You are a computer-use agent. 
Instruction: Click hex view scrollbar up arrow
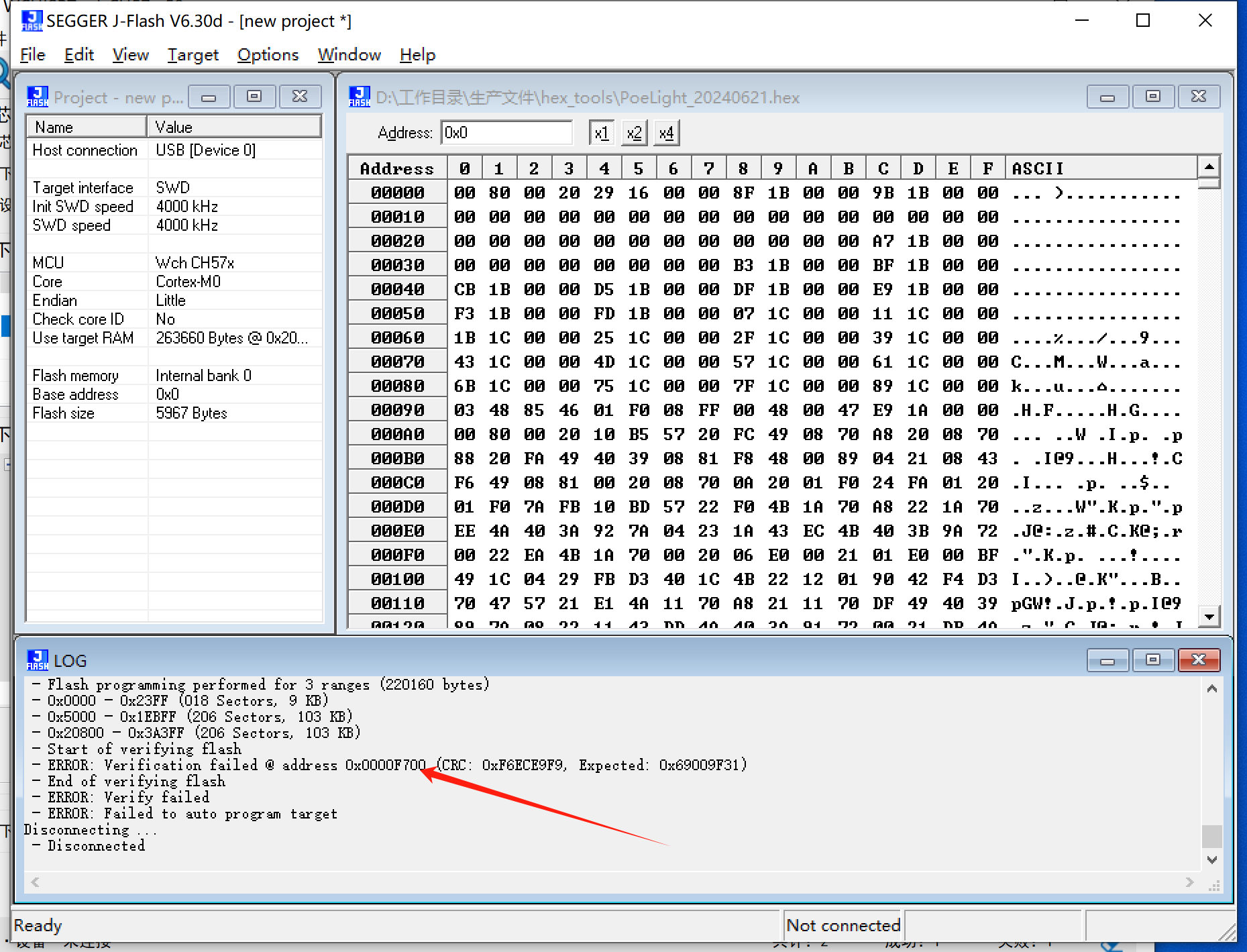(1209, 166)
